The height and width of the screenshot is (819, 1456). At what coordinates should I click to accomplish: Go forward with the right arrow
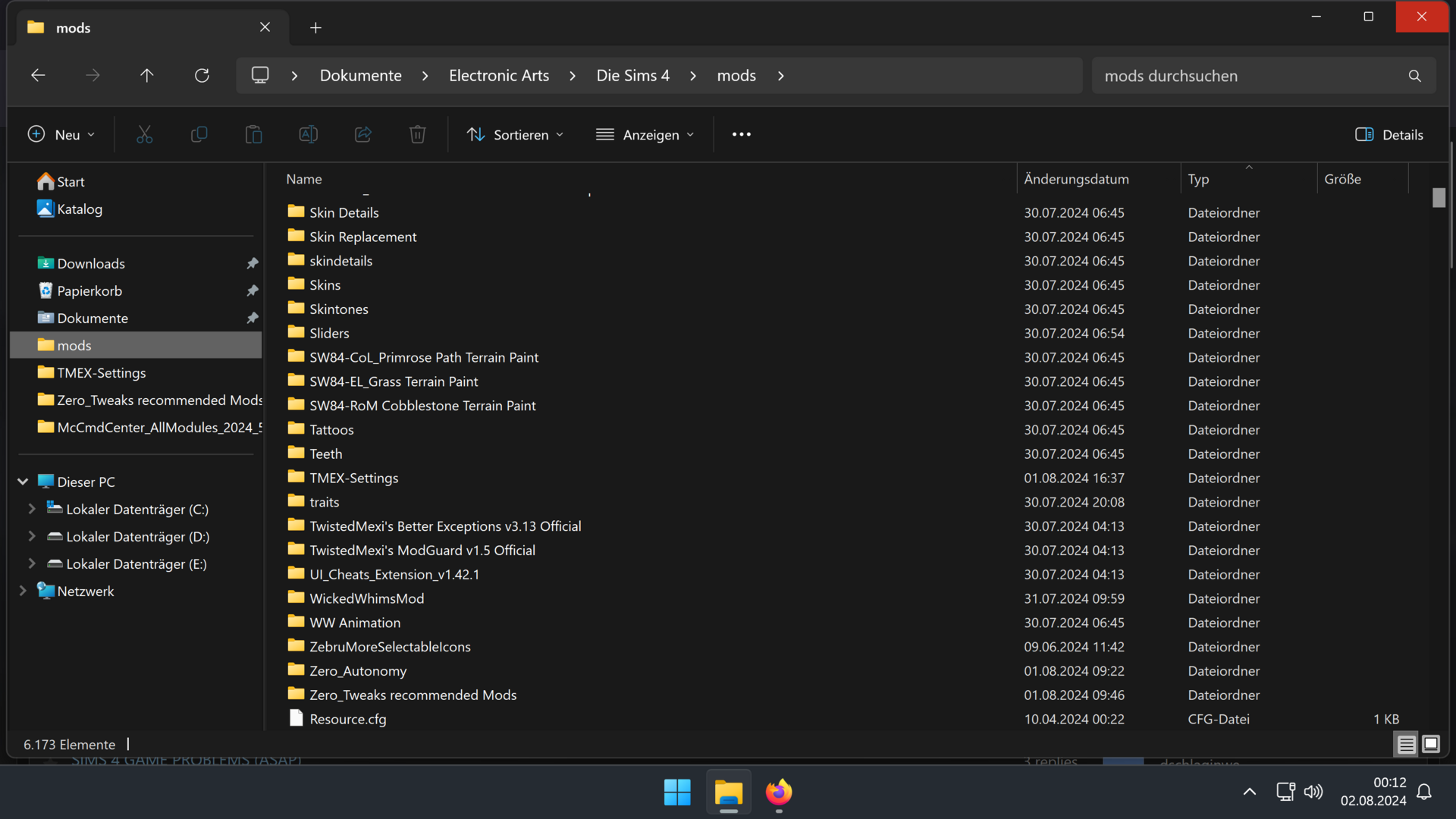pos(93,76)
